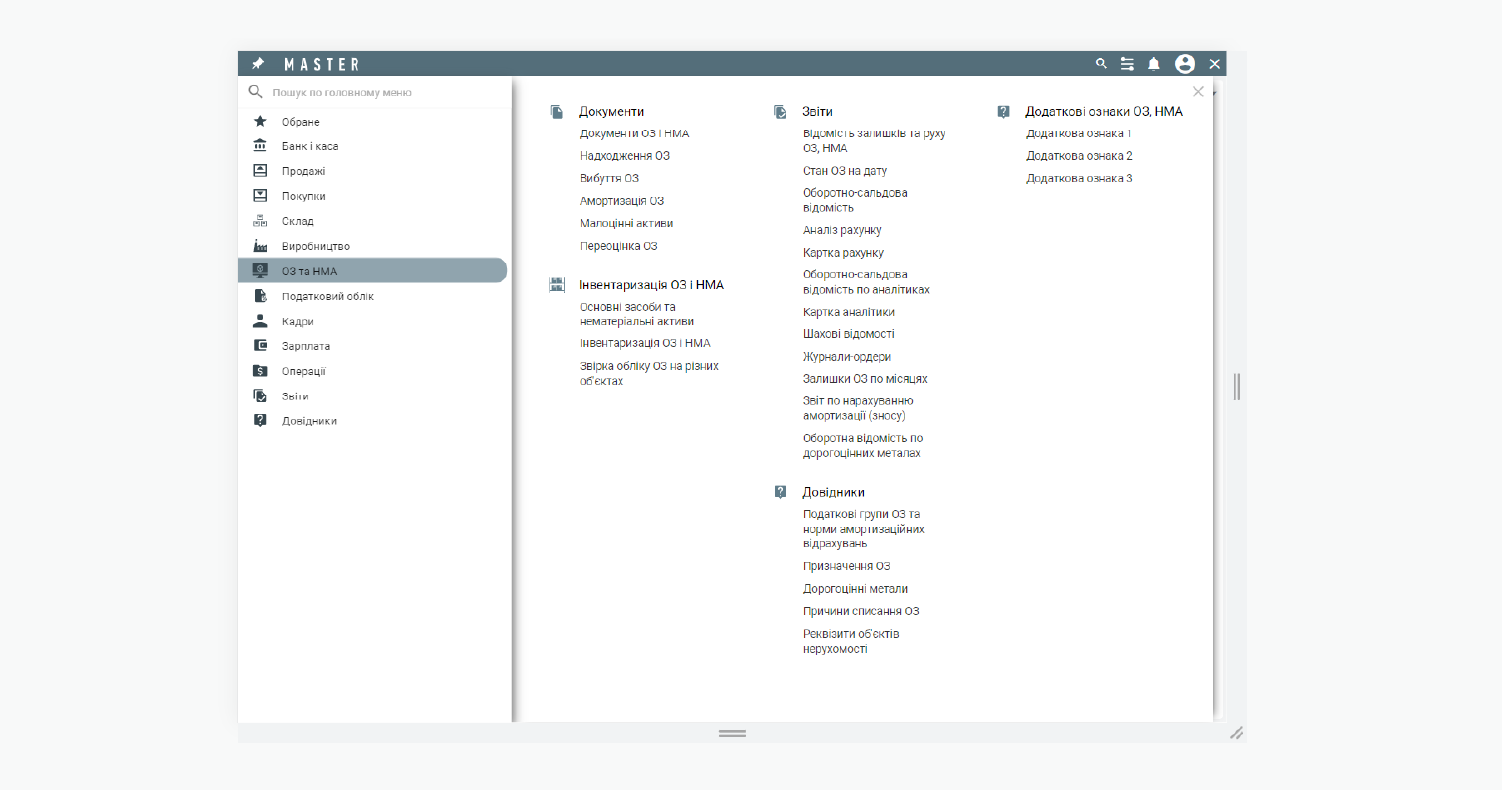
Task: Click the pin icon in header
Action: click(x=257, y=64)
